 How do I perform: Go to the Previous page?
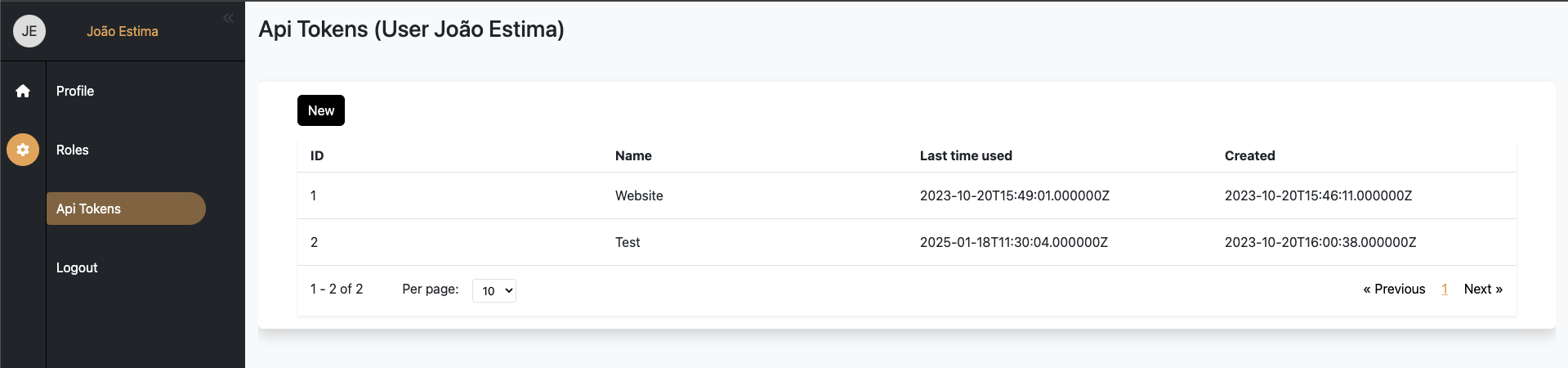tap(1394, 289)
